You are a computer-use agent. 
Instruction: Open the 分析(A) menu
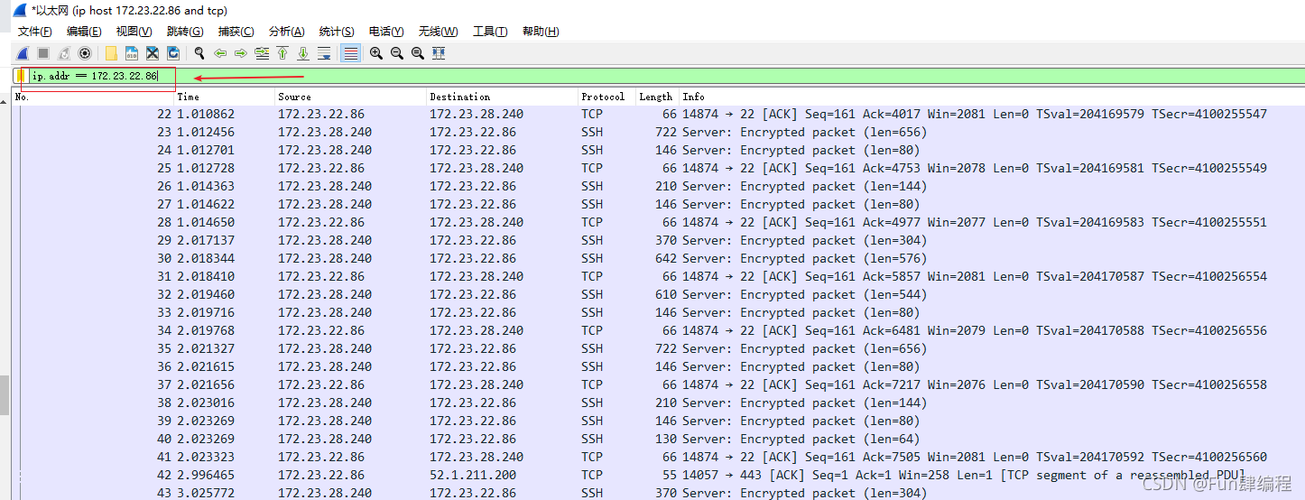tap(287, 31)
